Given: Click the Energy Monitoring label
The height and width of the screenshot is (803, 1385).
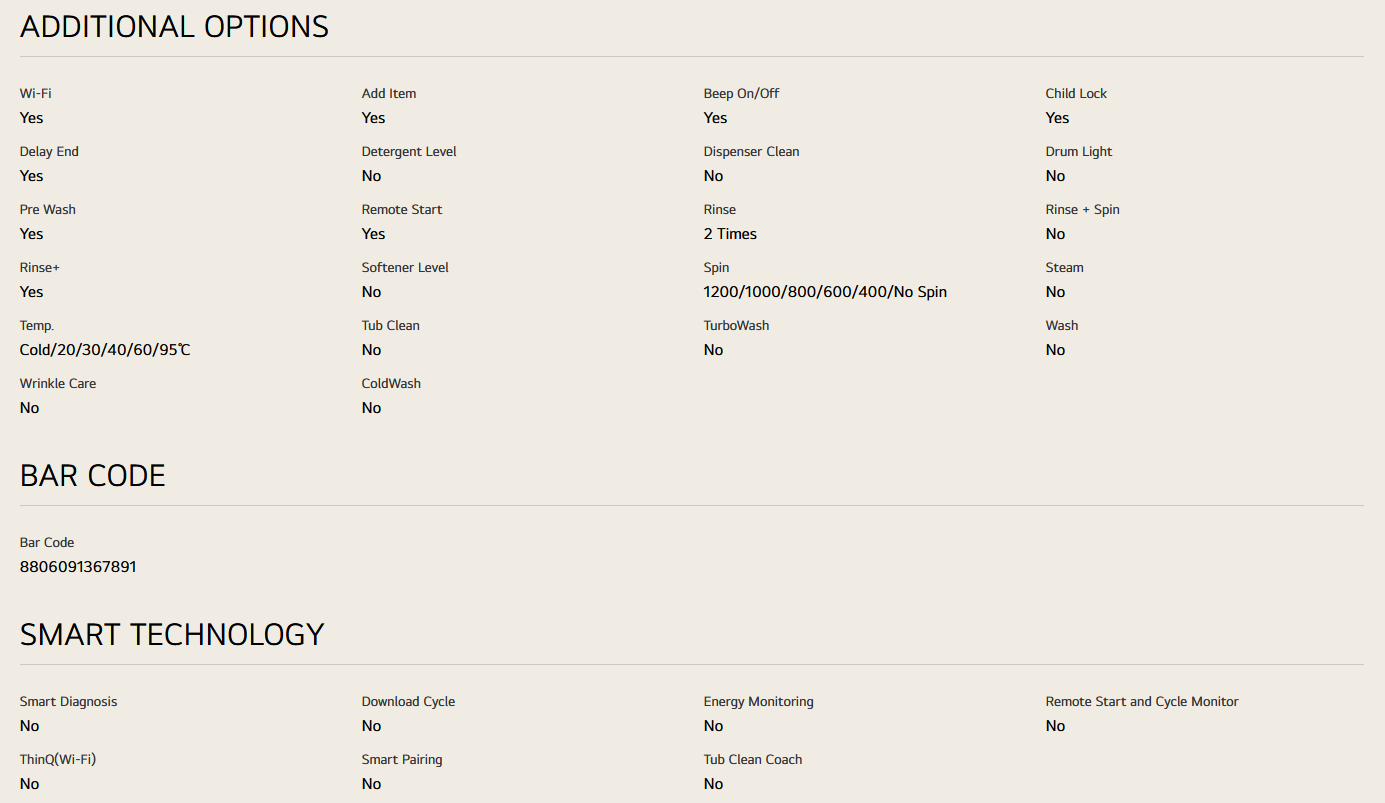Looking at the screenshot, I should click(x=758, y=702).
